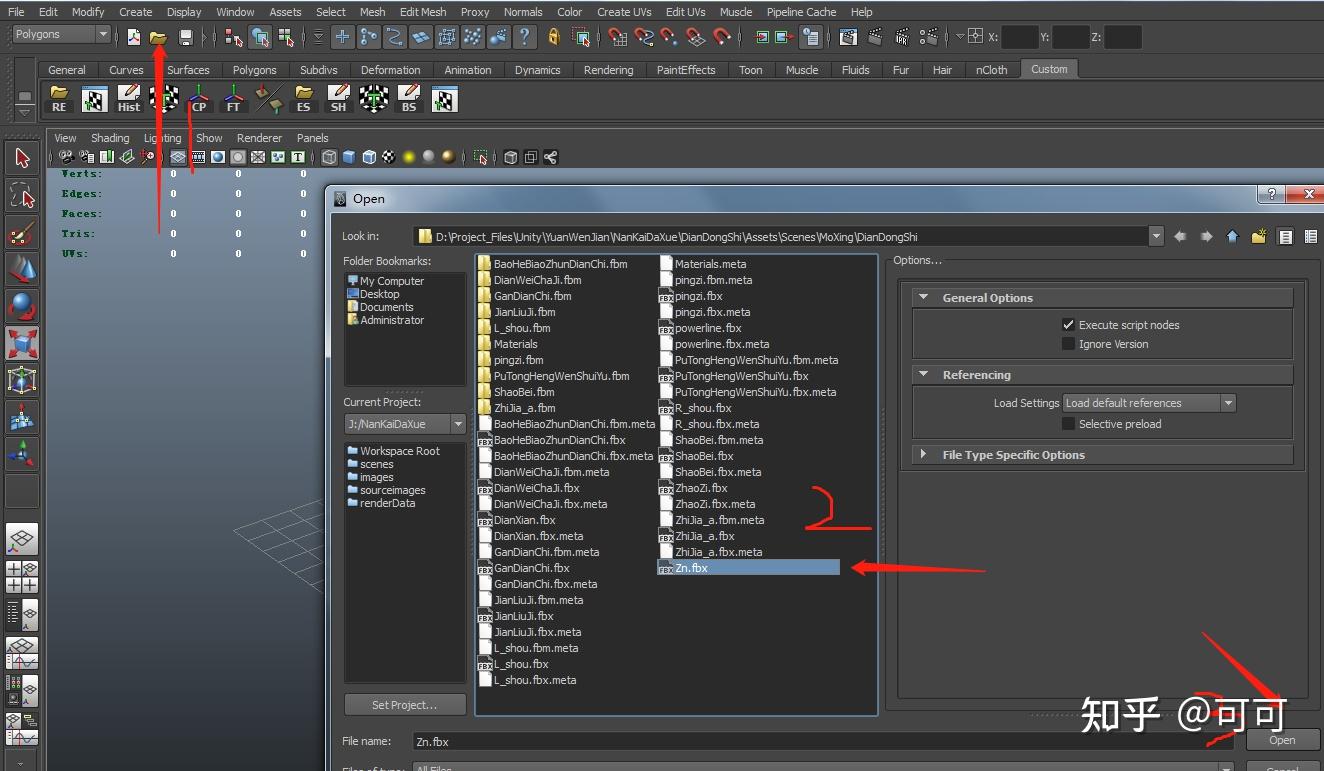1324x771 pixels.
Task: Open the Load default references dropdown
Action: pyautogui.click(x=1149, y=403)
